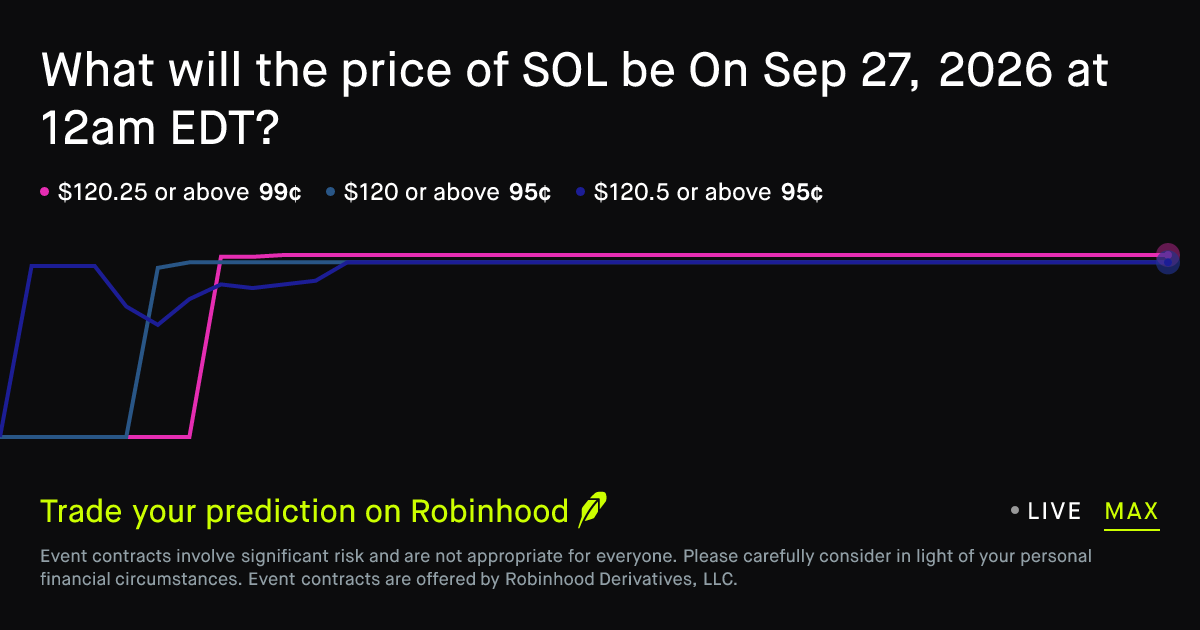The width and height of the screenshot is (1200, 630).
Task: Select the $120.5 or above outcome
Action: (682, 193)
